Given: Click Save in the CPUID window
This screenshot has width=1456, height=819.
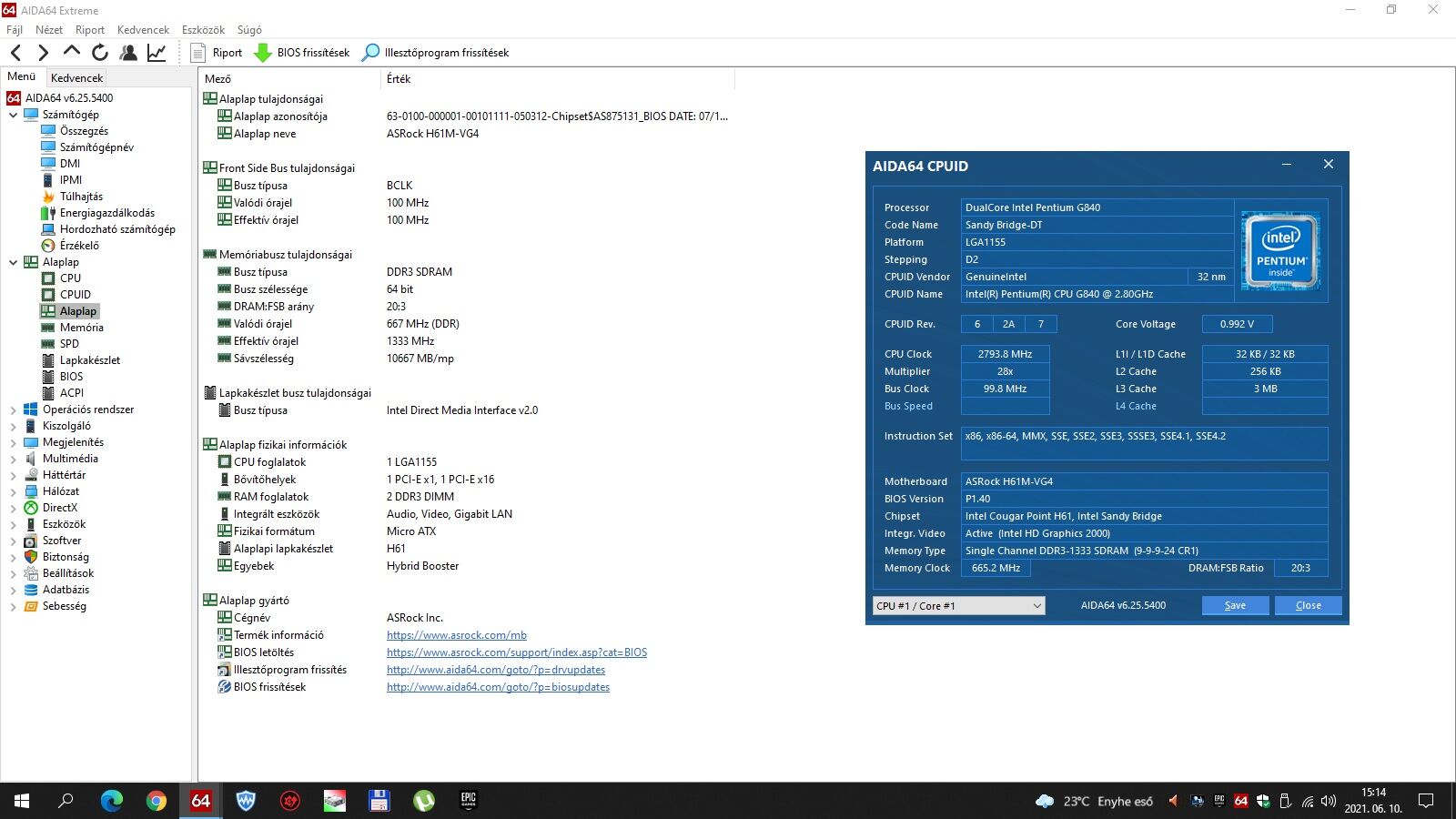Looking at the screenshot, I should [x=1235, y=605].
